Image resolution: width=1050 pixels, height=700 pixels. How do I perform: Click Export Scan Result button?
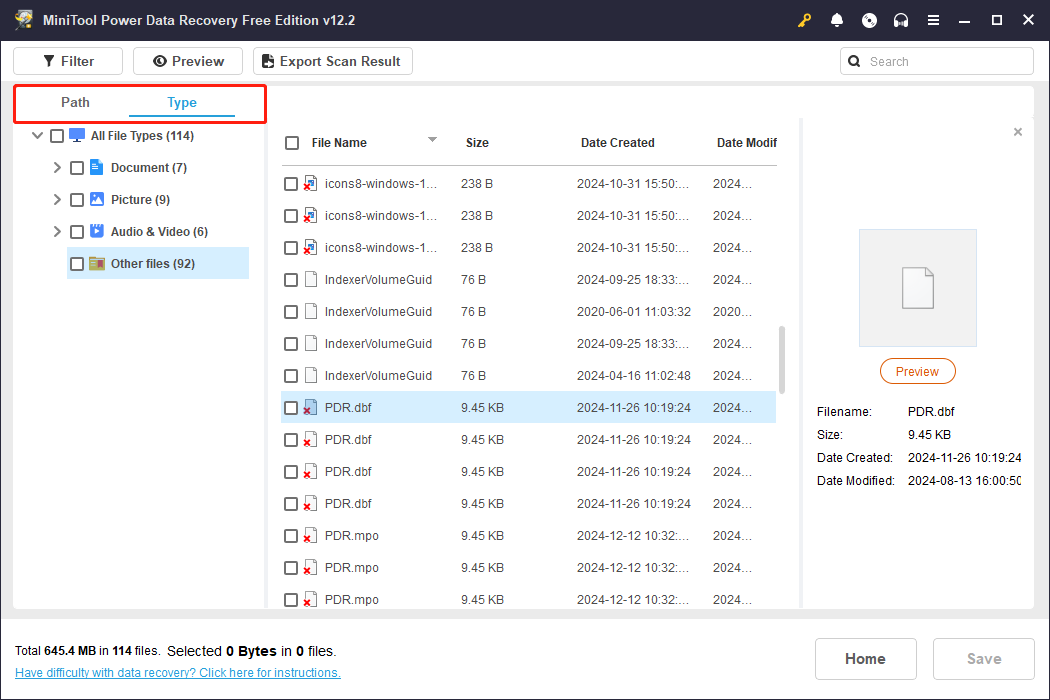tap(333, 61)
